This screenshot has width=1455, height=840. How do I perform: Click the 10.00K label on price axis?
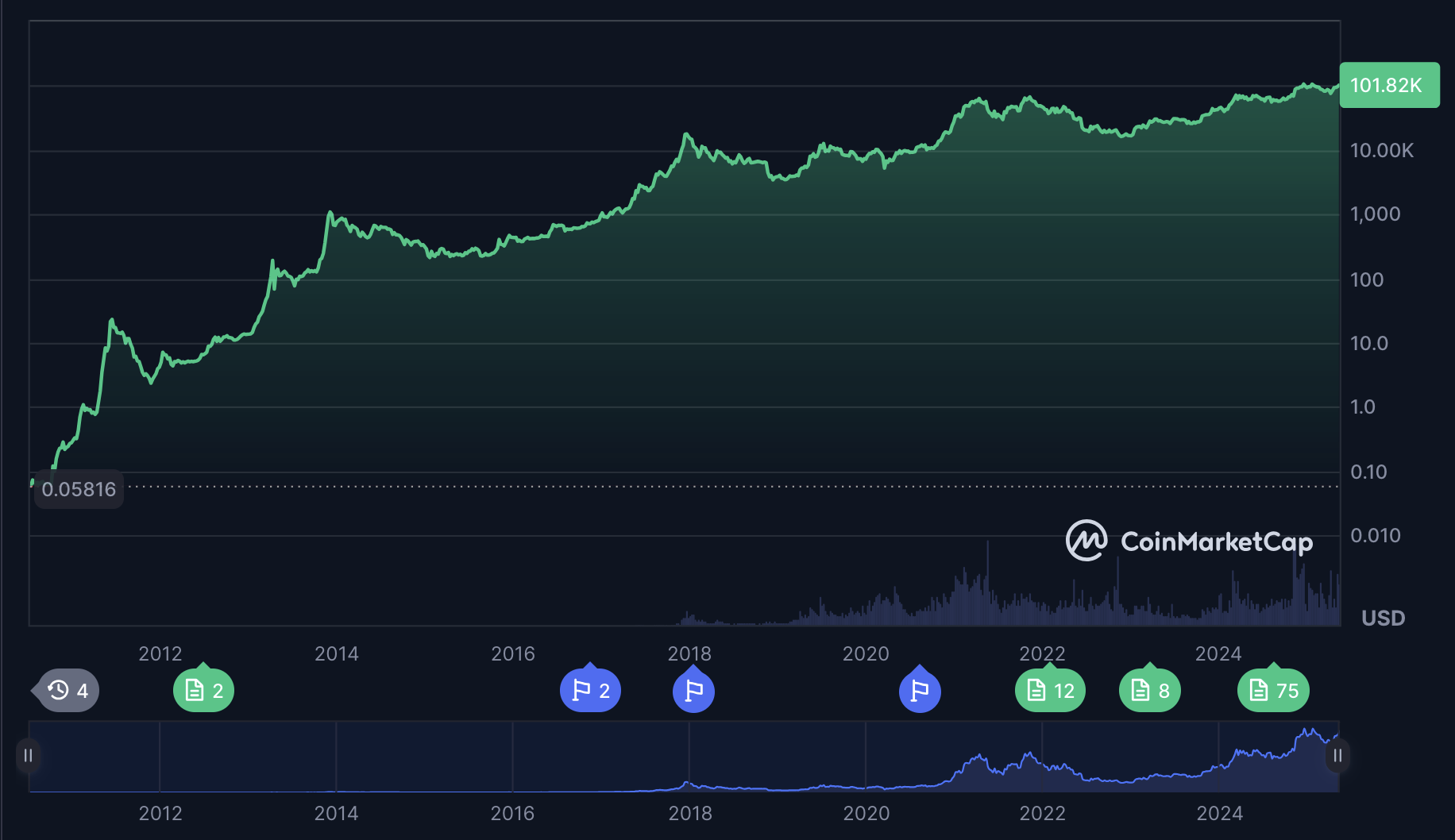click(1381, 150)
